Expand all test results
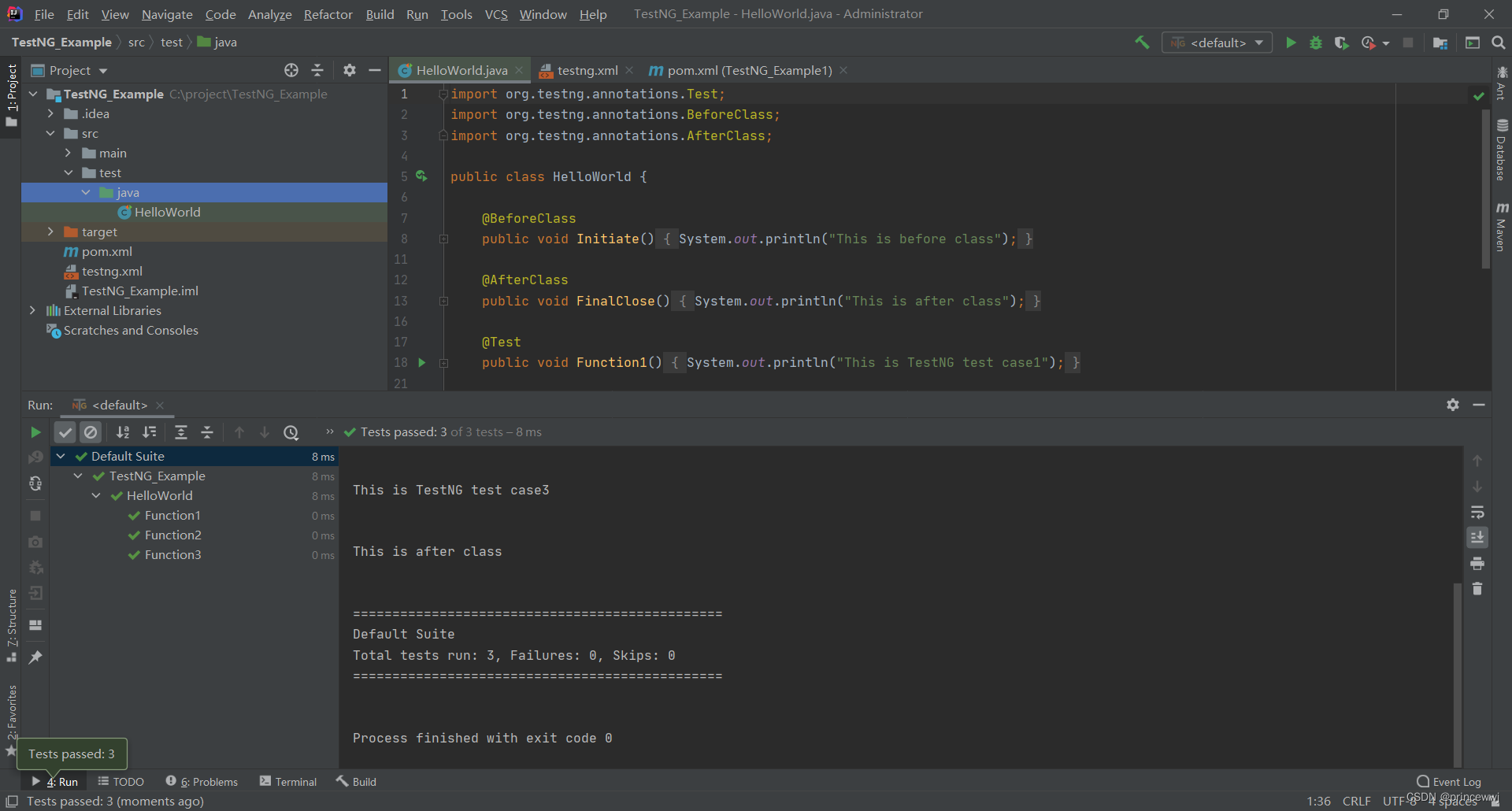1512x811 pixels. 181,432
